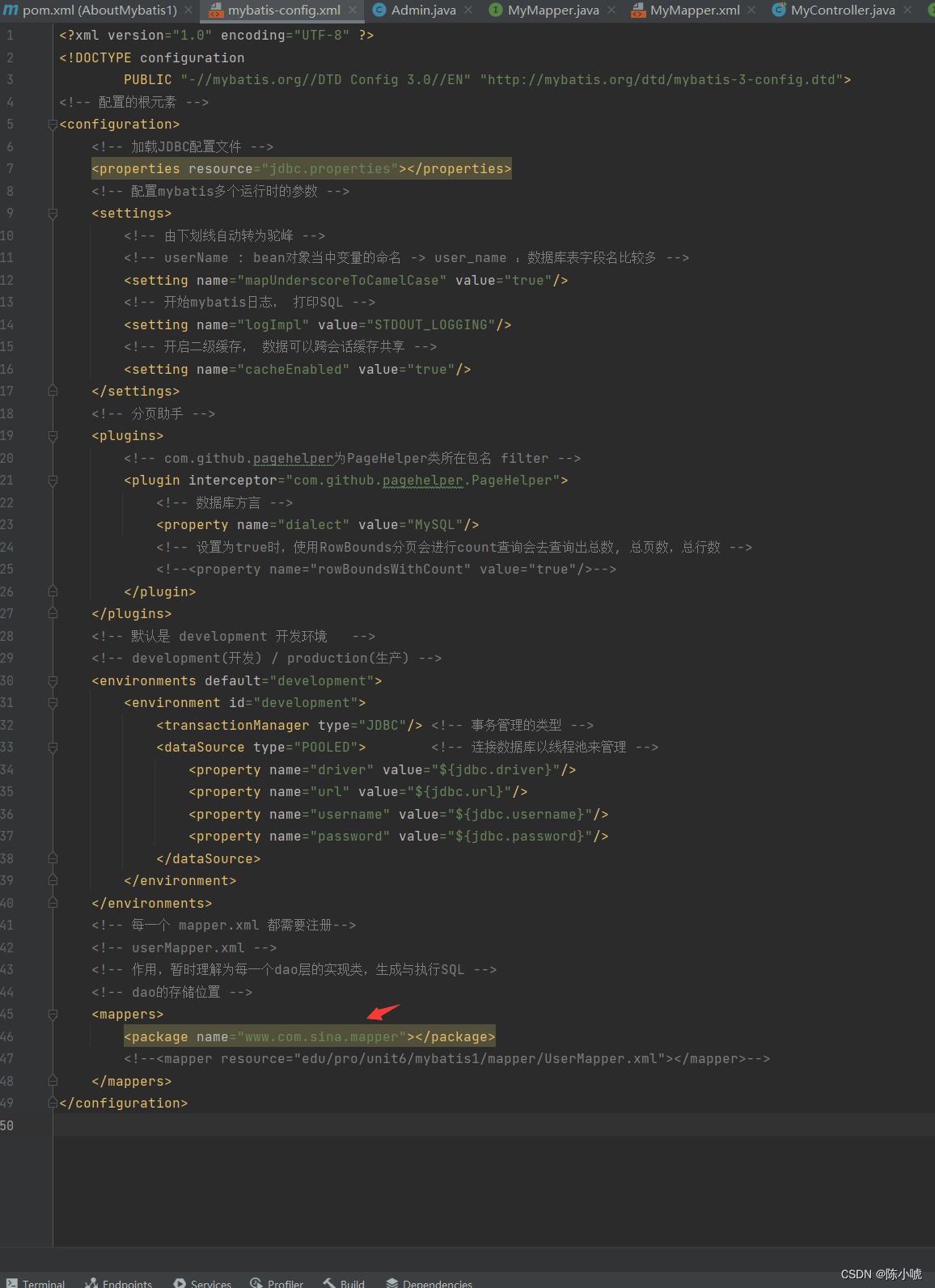
Task: Click the cacheEnabled setting name
Action: (x=293, y=370)
